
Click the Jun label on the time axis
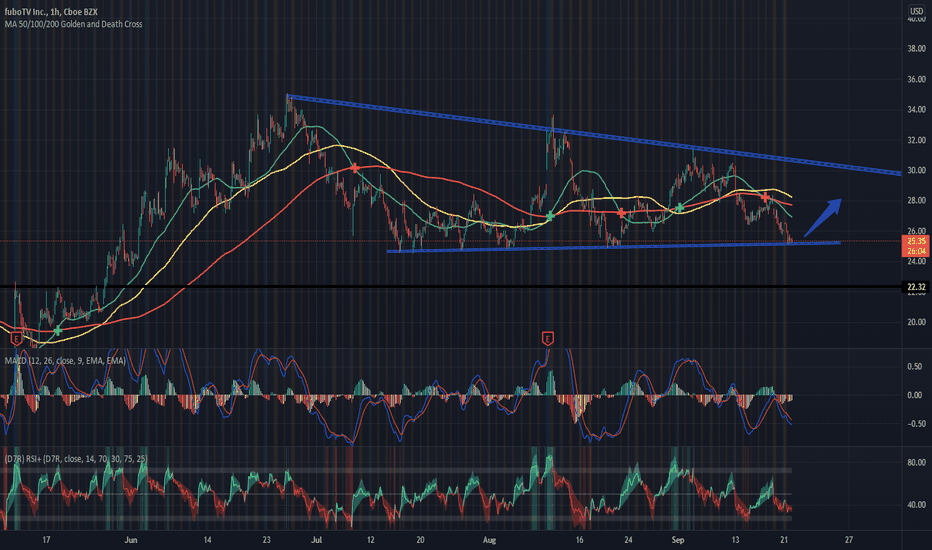click(131, 540)
